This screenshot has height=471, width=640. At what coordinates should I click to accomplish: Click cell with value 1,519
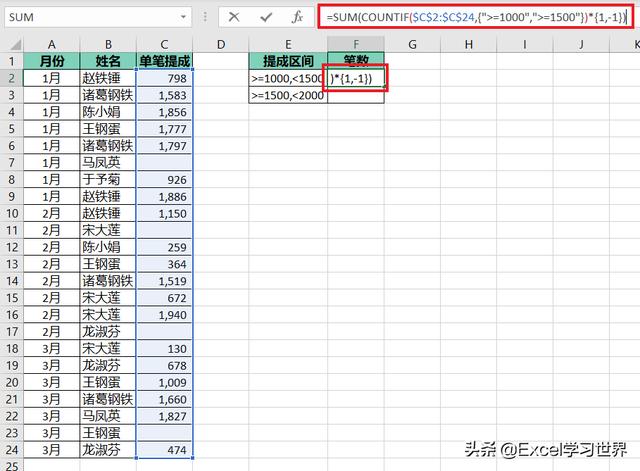click(x=164, y=281)
